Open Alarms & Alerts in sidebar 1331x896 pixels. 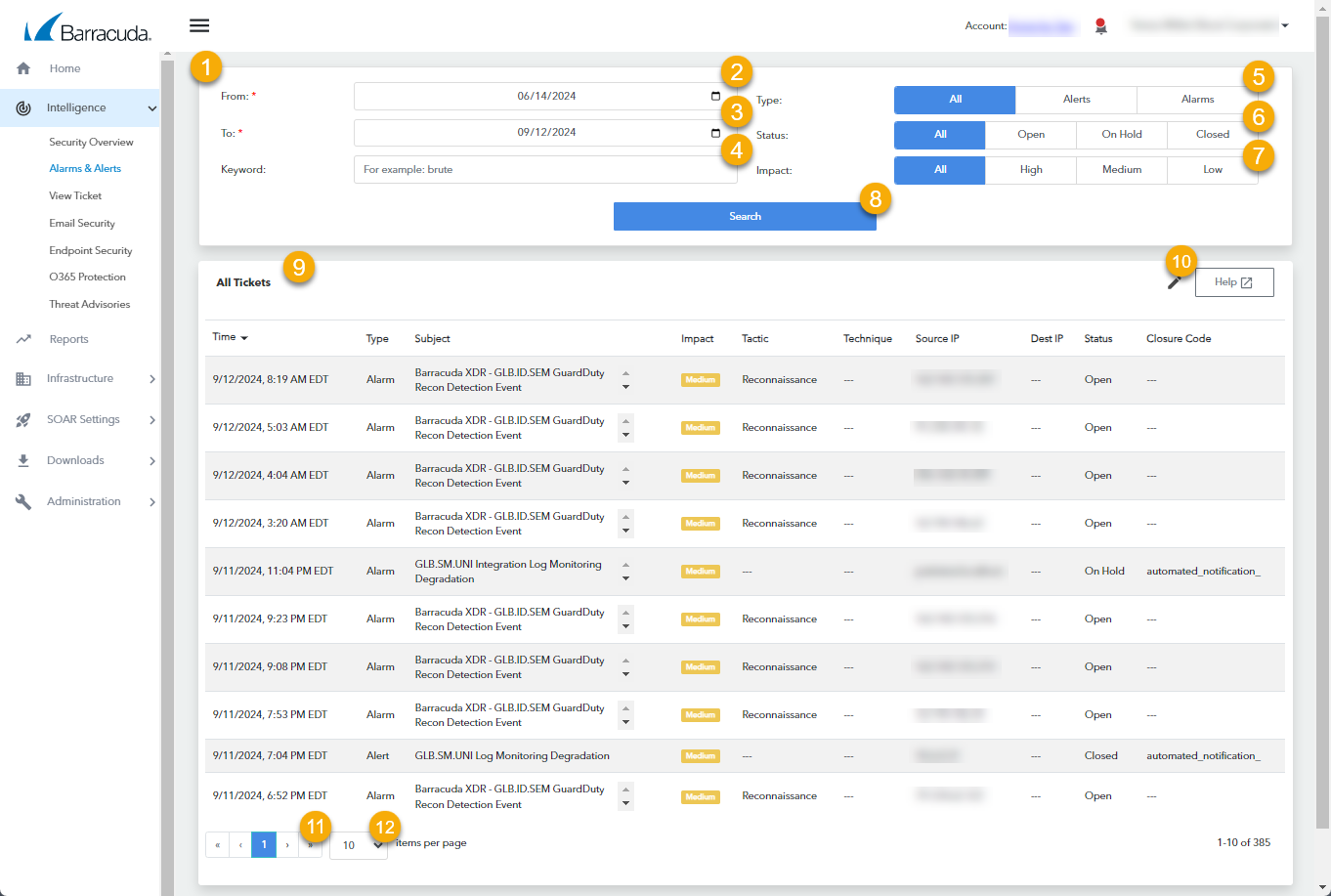(x=85, y=169)
